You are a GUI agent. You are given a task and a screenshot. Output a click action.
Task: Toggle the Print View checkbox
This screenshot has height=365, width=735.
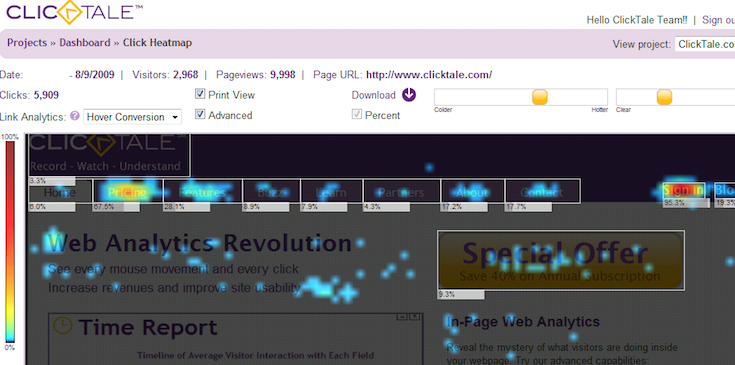[x=200, y=94]
